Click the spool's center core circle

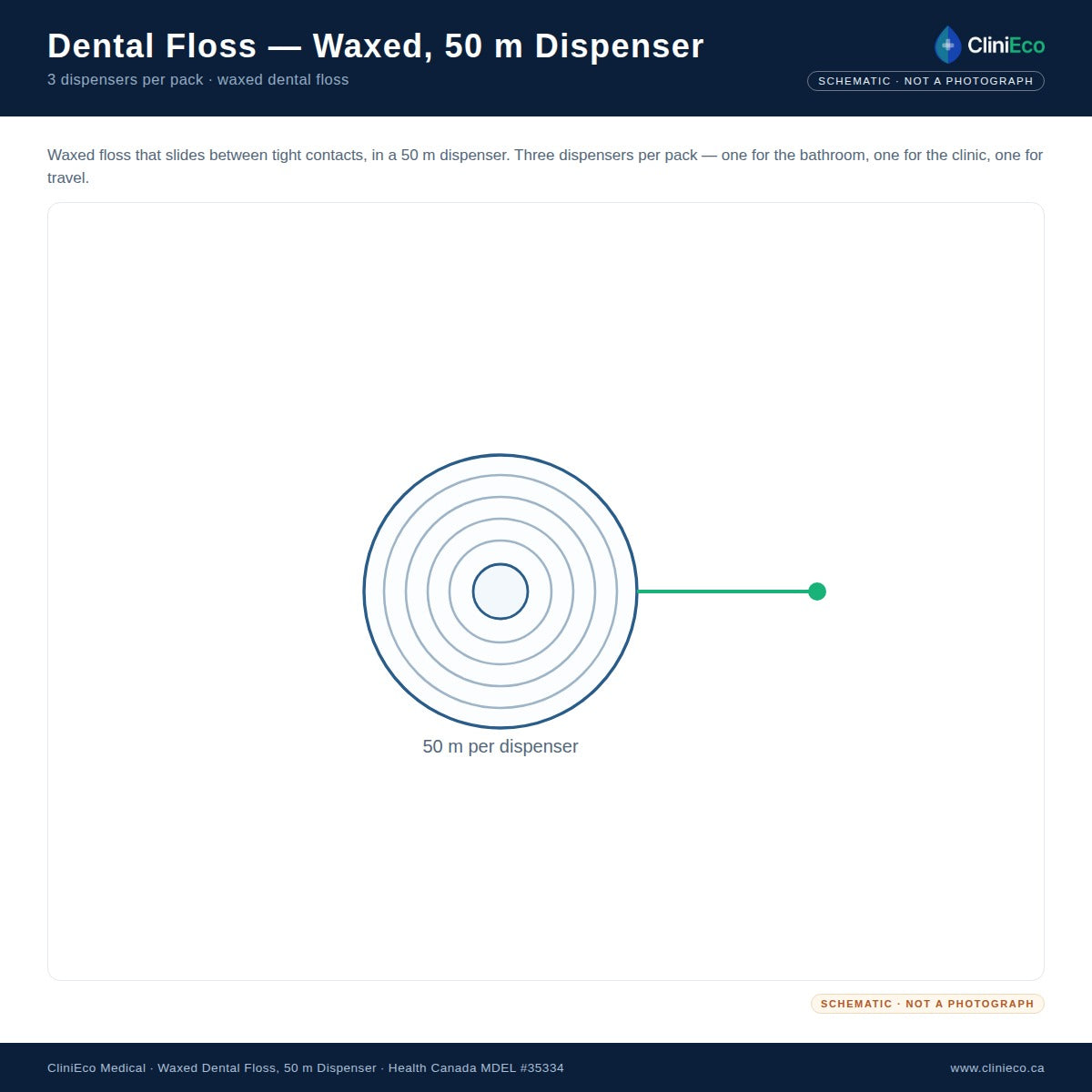[500, 591]
